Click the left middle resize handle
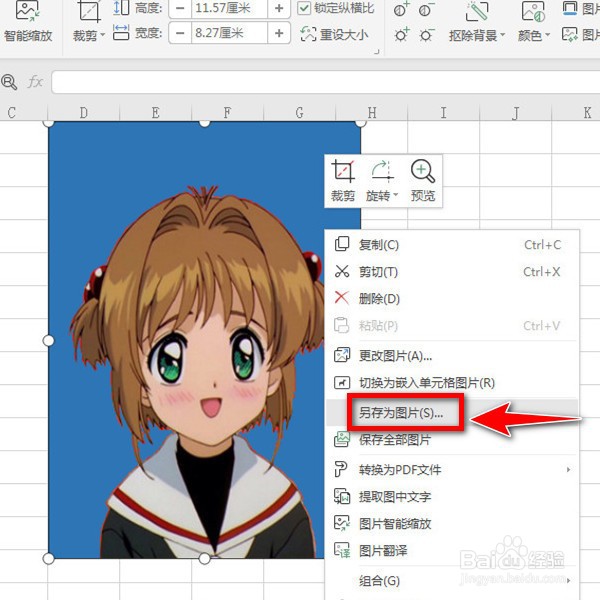The image size is (600, 600). pos(48,340)
